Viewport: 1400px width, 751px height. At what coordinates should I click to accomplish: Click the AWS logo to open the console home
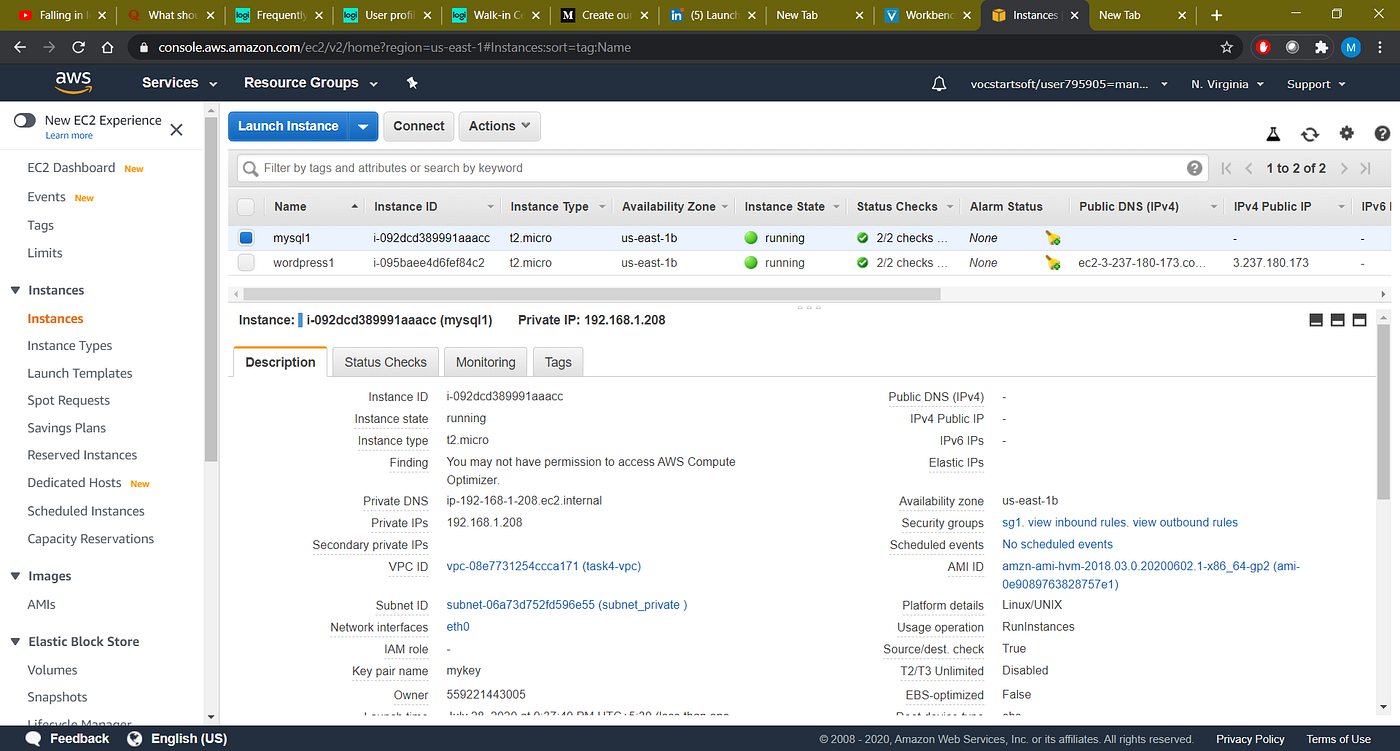73,83
